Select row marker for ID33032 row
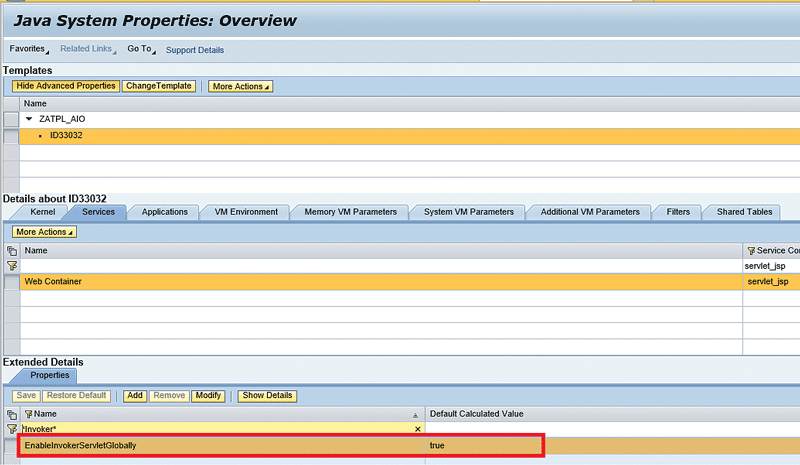Viewport: 800px width, 465px height. 11,135
